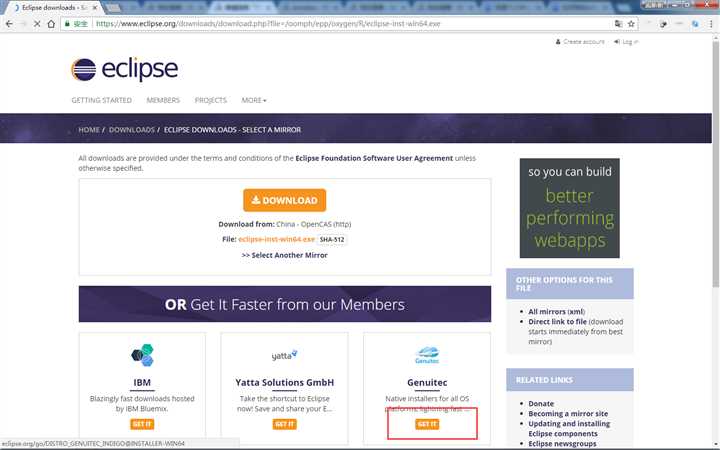Open Updating and installing Eclipse components
Image resolution: width=720 pixels, height=450 pixels.
coord(569,428)
